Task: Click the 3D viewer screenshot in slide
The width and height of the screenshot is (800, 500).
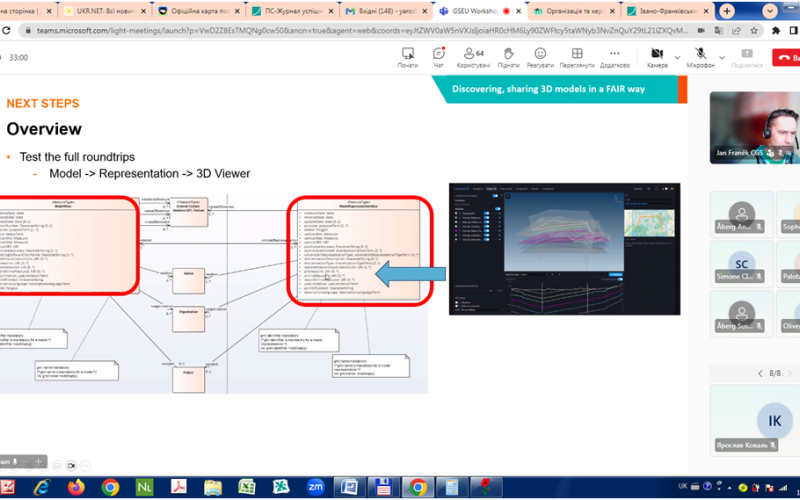Action: point(564,248)
